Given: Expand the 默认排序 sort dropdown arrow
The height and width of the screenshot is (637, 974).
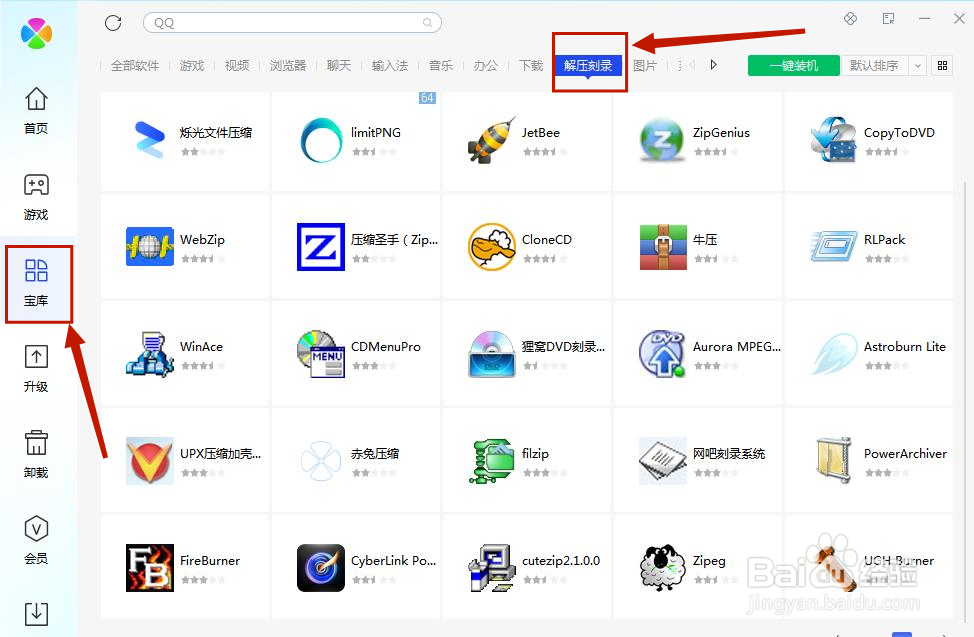Looking at the screenshot, I should [x=917, y=65].
